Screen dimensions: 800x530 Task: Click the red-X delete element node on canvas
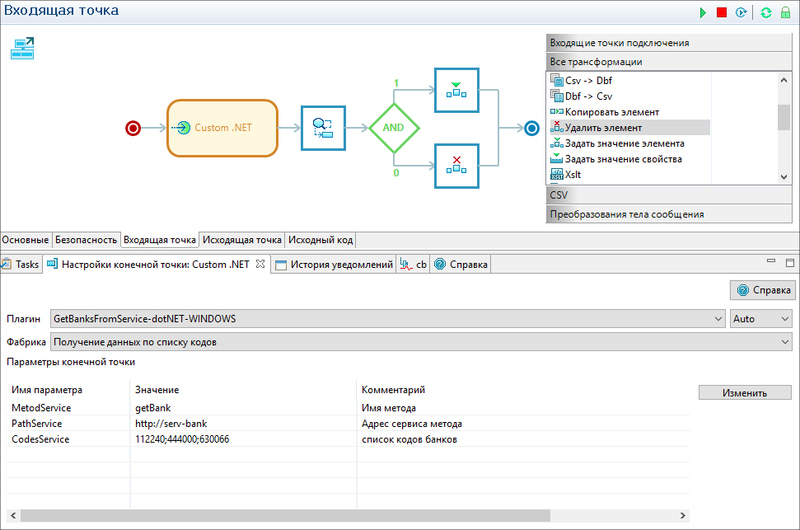[x=457, y=164]
